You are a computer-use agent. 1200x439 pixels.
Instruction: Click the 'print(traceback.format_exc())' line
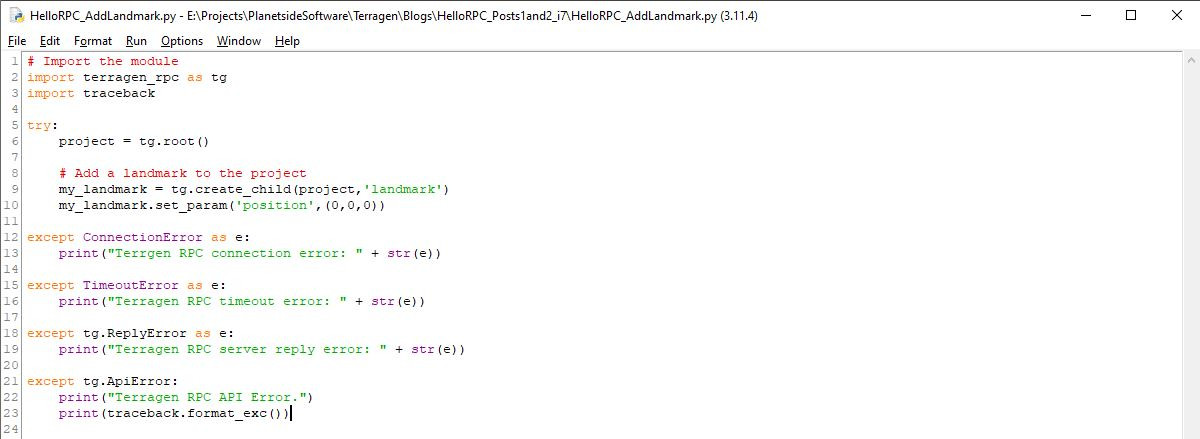click(x=175, y=413)
